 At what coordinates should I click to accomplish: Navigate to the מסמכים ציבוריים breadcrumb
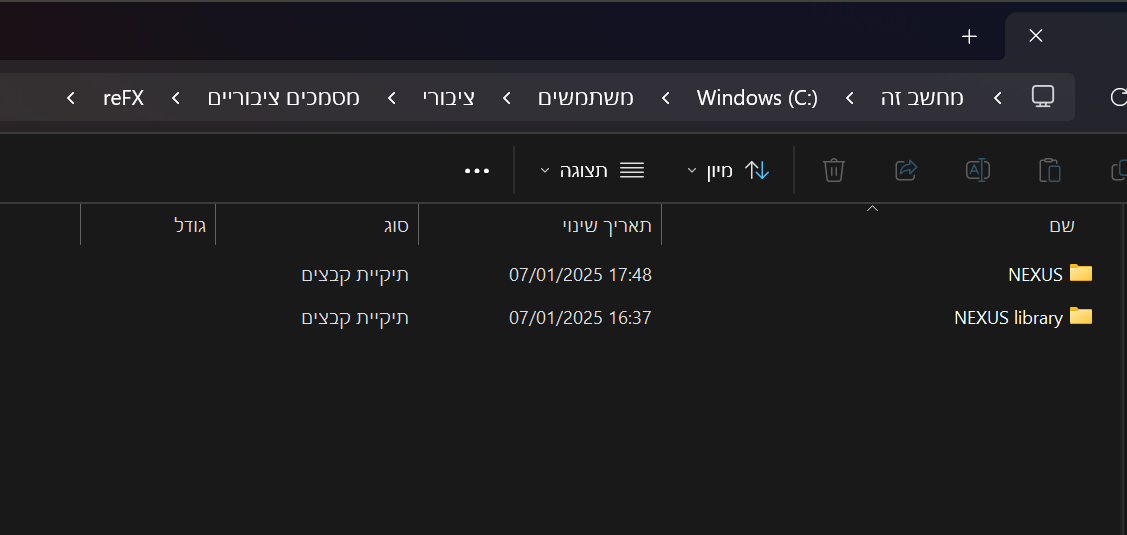284,98
